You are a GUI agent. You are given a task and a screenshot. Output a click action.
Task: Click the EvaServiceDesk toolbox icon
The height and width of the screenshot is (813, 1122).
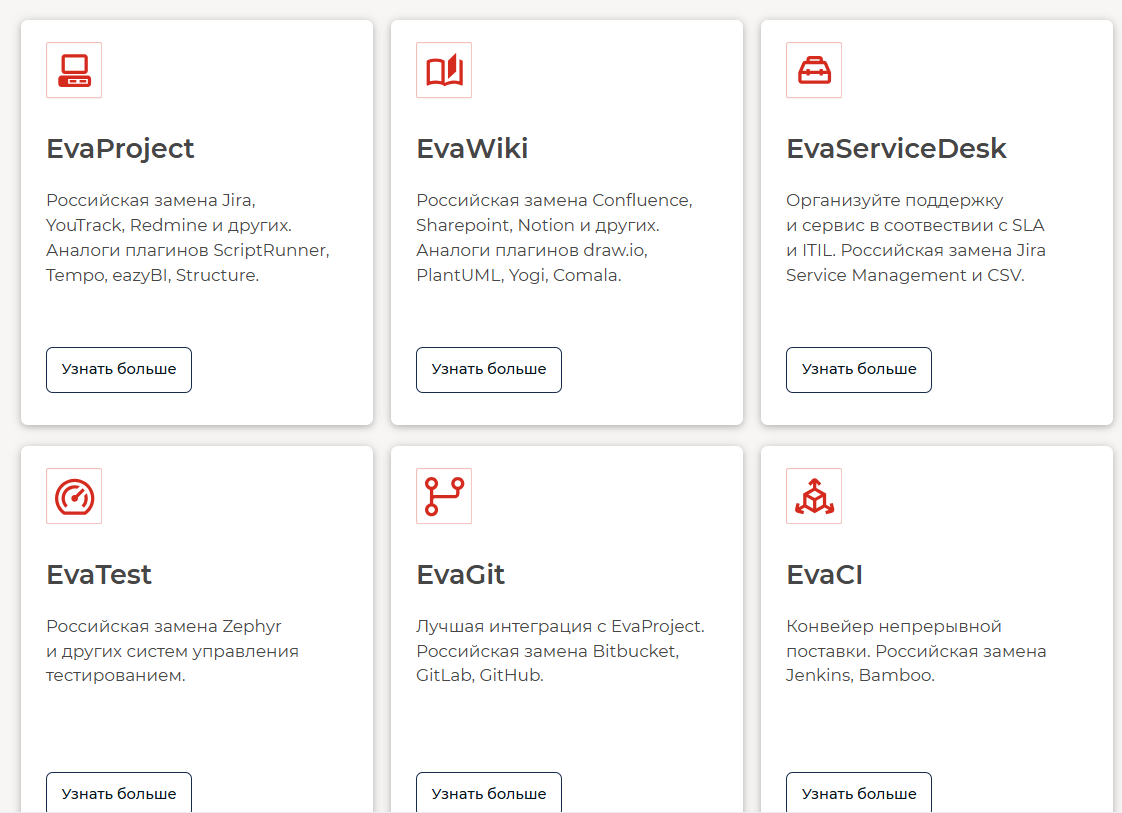tap(814, 70)
